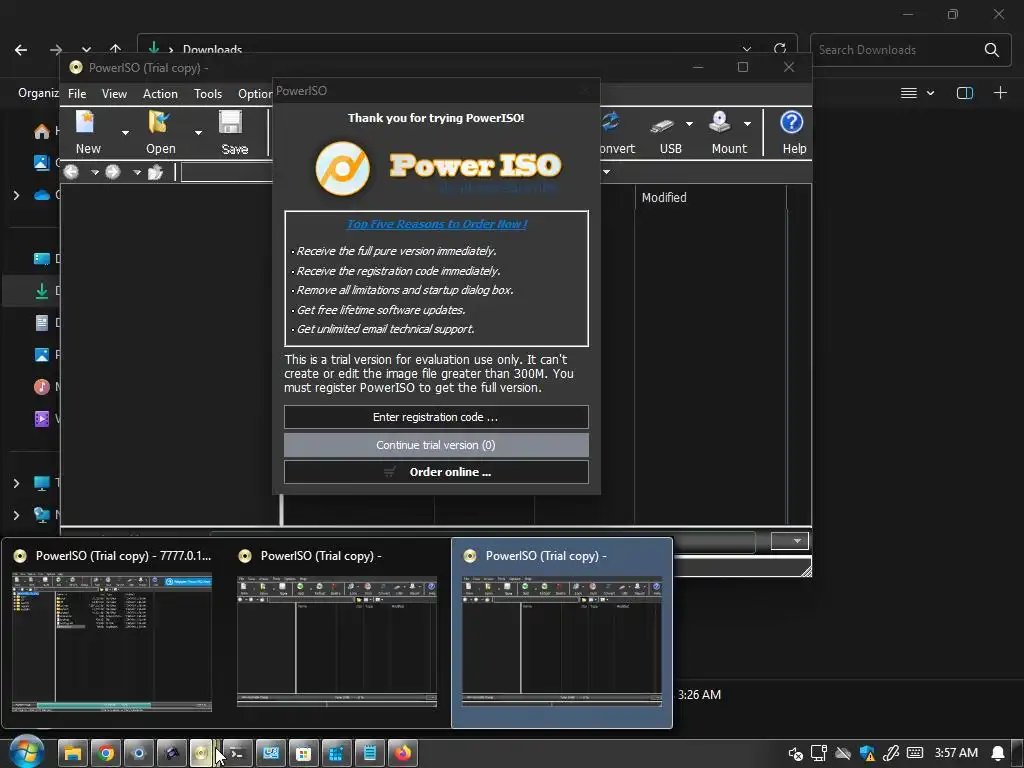The width and height of the screenshot is (1024, 768).
Task: Open Top Five Reasons to Order Now link
Action: tap(436, 224)
